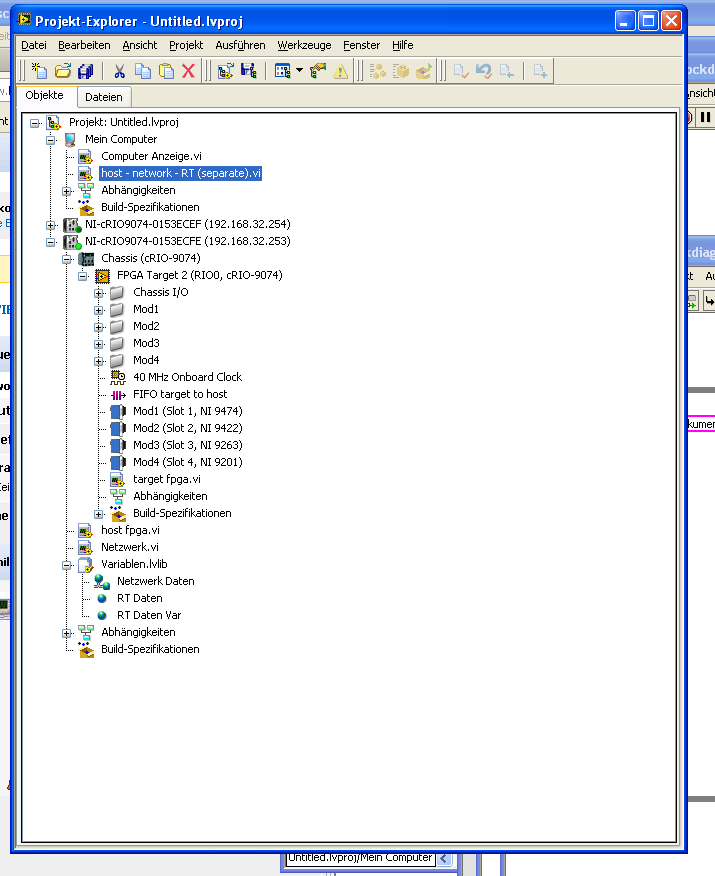Click the warning triangle toolbar icon

341,70
